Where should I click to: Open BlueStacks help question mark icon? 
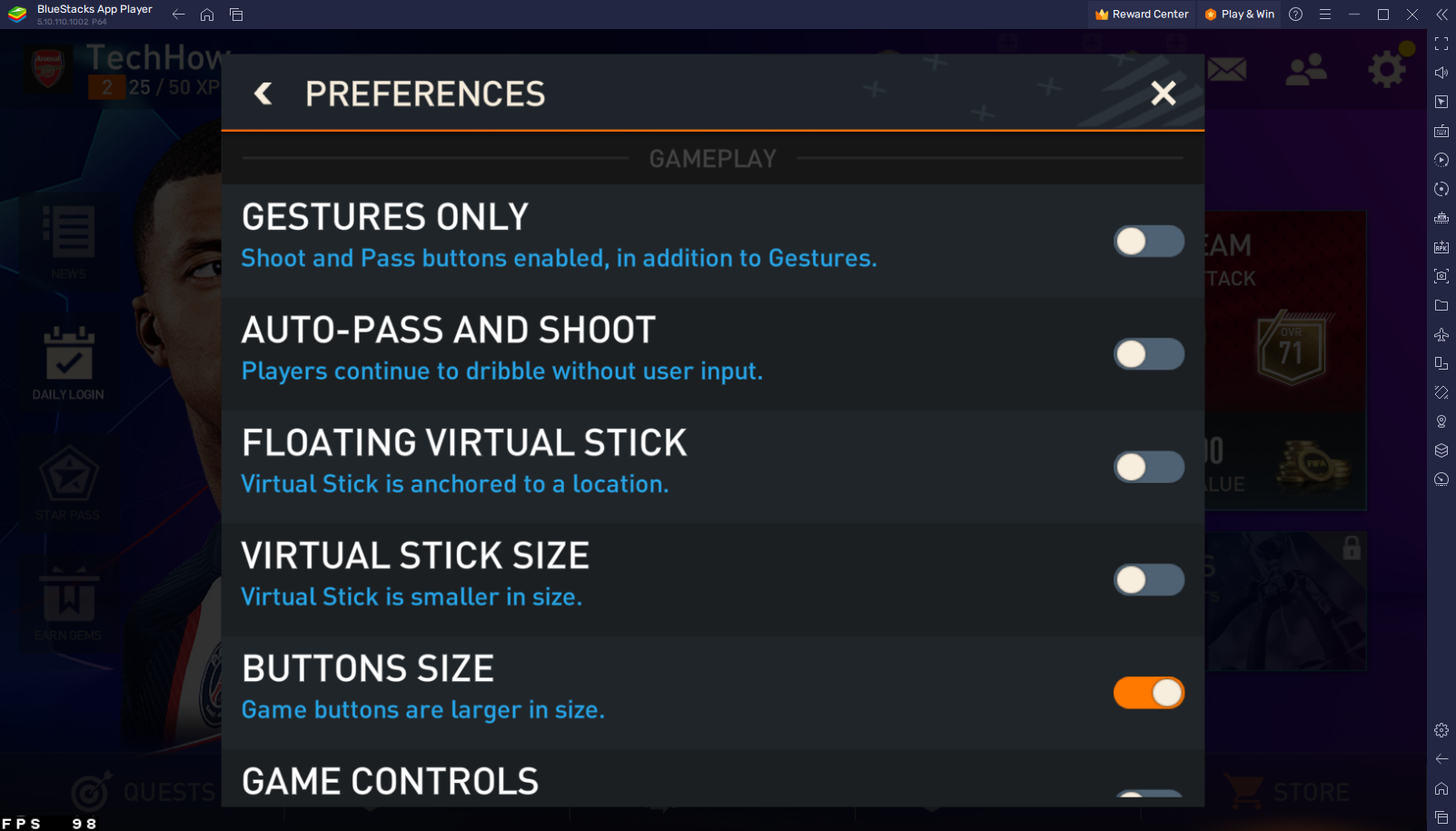1296,15
